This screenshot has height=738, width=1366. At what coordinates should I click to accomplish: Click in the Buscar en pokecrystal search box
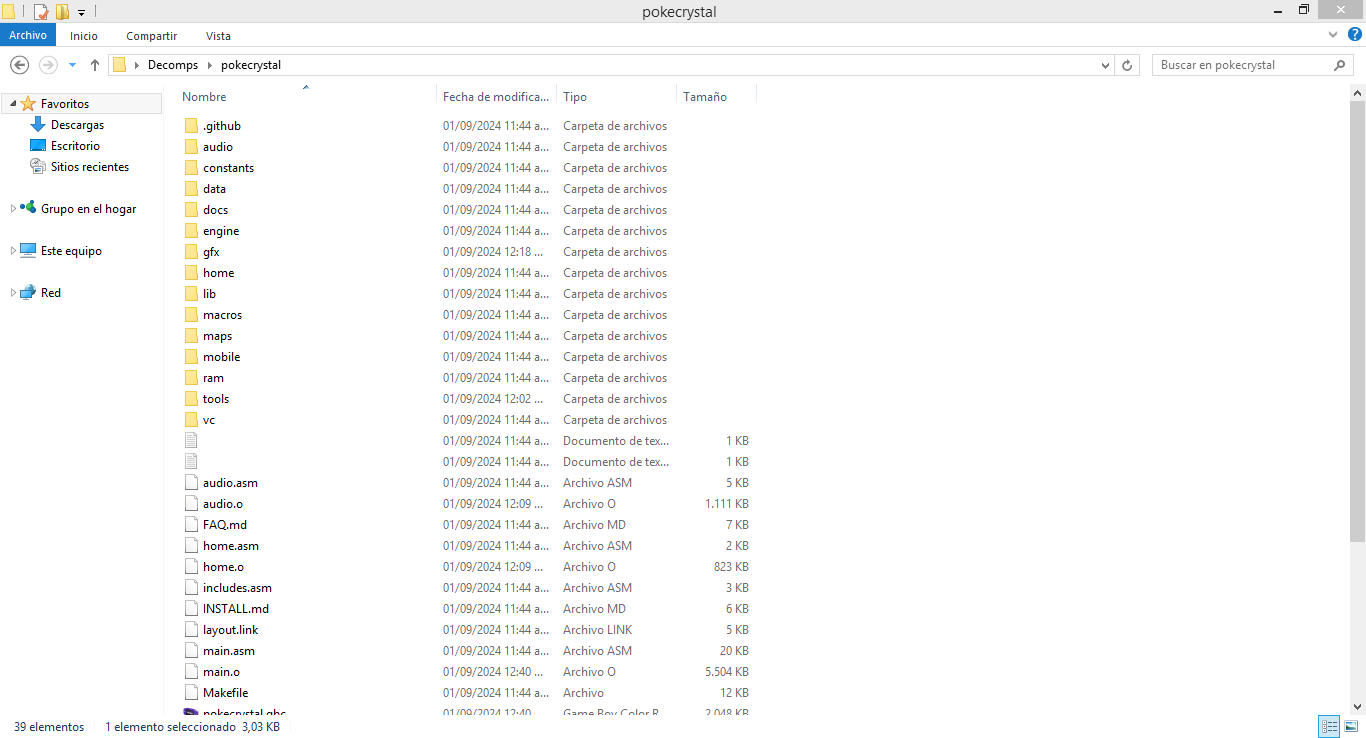click(x=1240, y=65)
